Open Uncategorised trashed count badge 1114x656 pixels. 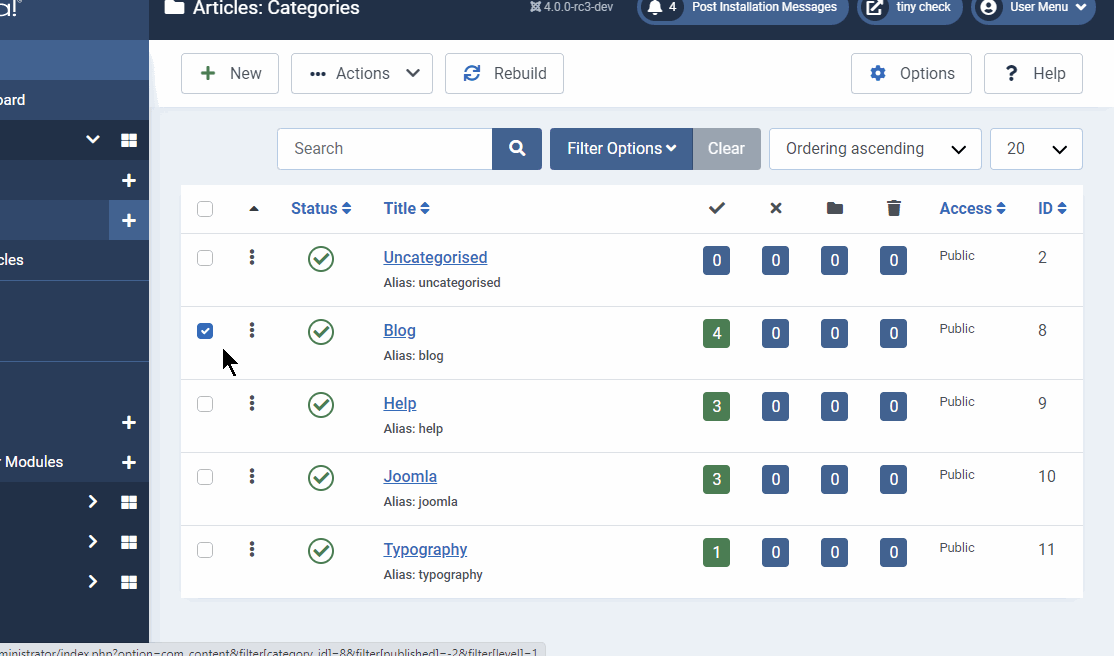(893, 260)
